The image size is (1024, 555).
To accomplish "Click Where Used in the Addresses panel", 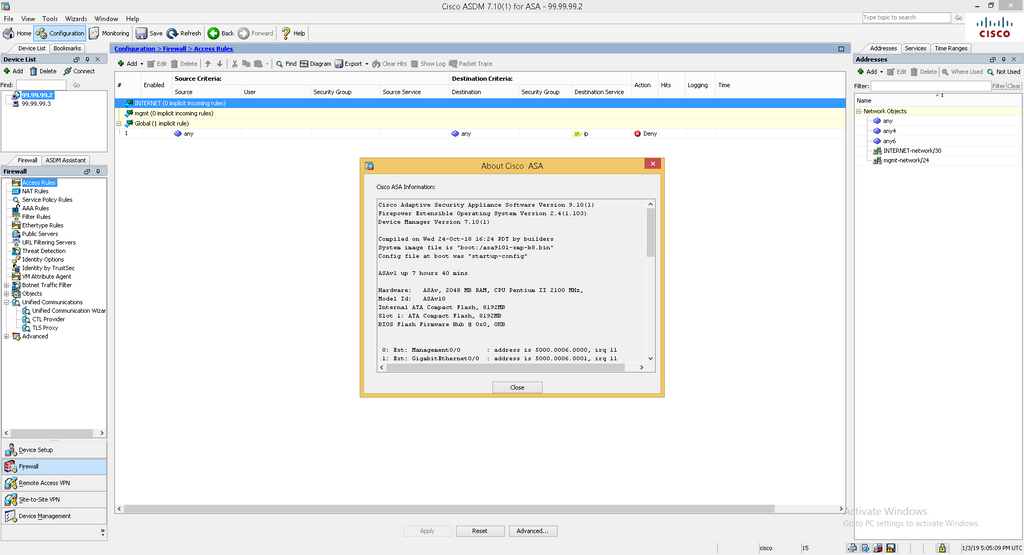I will pos(962,72).
